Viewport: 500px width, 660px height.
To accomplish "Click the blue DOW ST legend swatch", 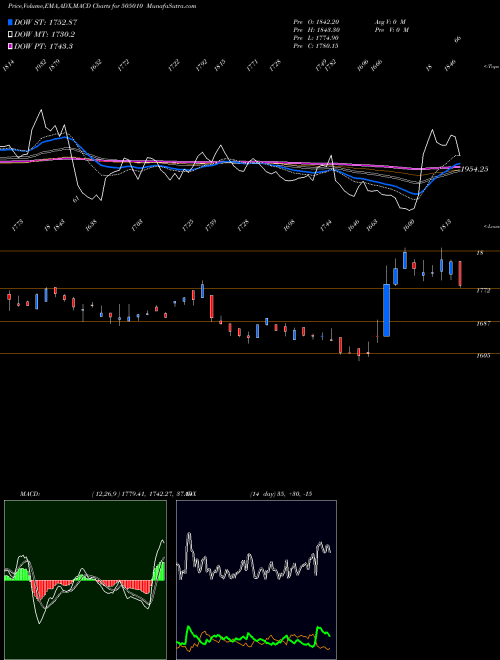I will pos(10,22).
